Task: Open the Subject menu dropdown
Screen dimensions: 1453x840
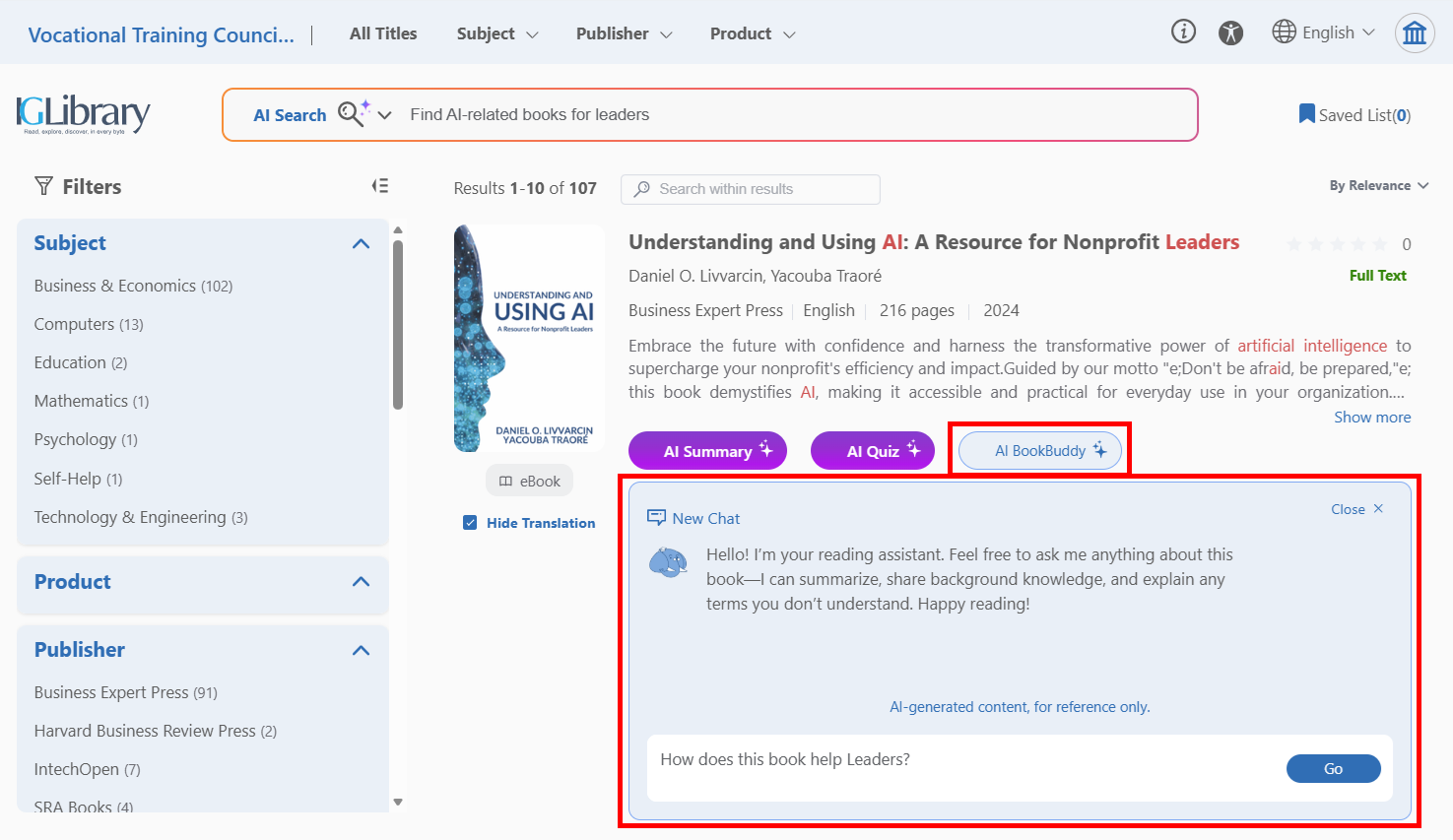Action: [497, 33]
